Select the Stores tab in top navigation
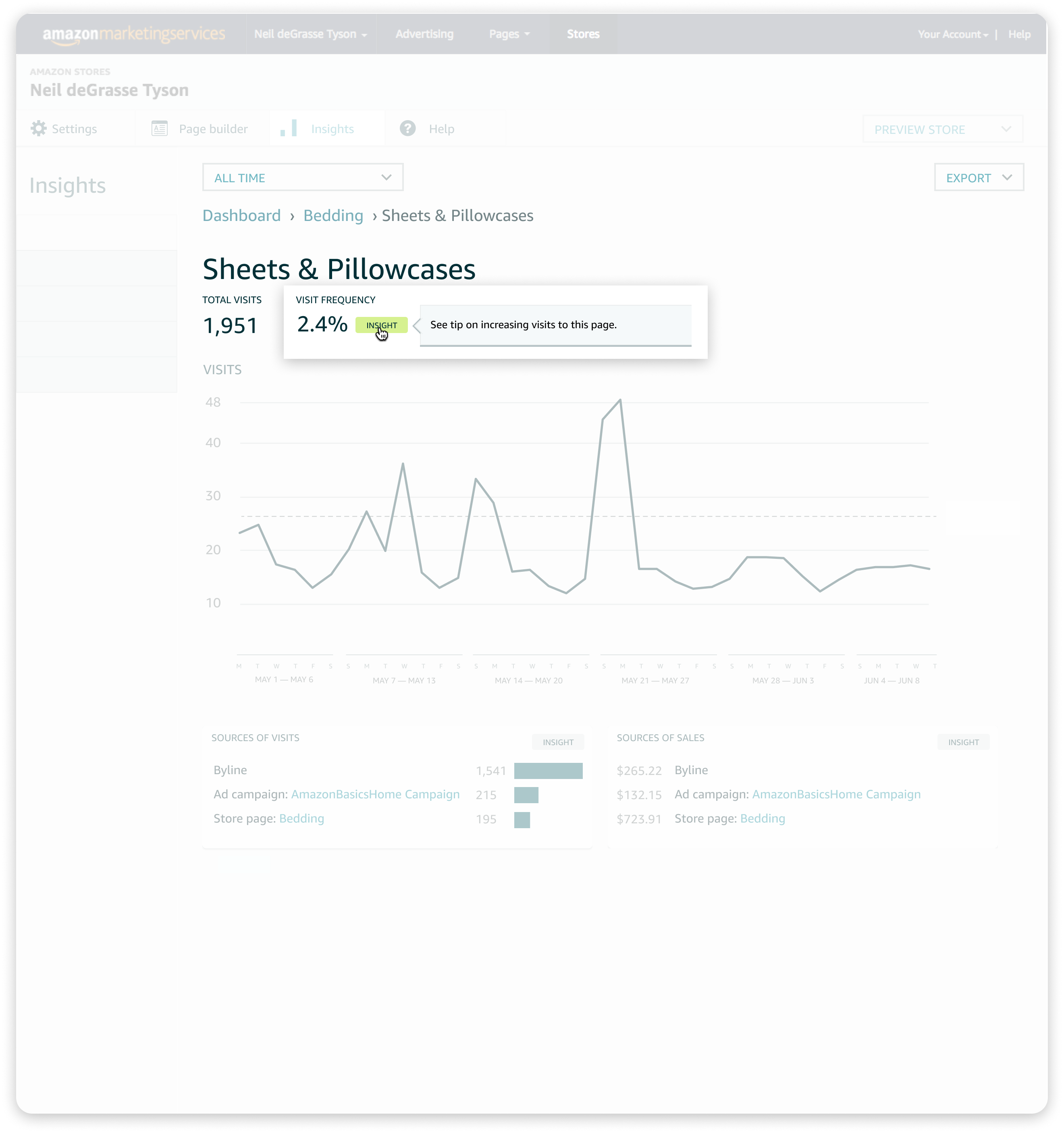The height and width of the screenshot is (1133, 1064). (x=583, y=34)
